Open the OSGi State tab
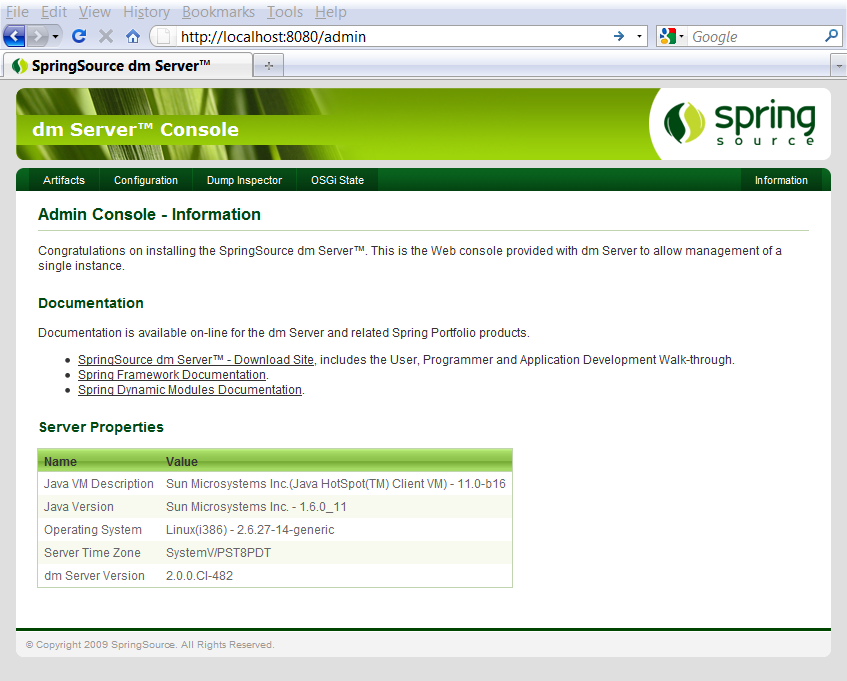This screenshot has height=681, width=847. coord(337,180)
